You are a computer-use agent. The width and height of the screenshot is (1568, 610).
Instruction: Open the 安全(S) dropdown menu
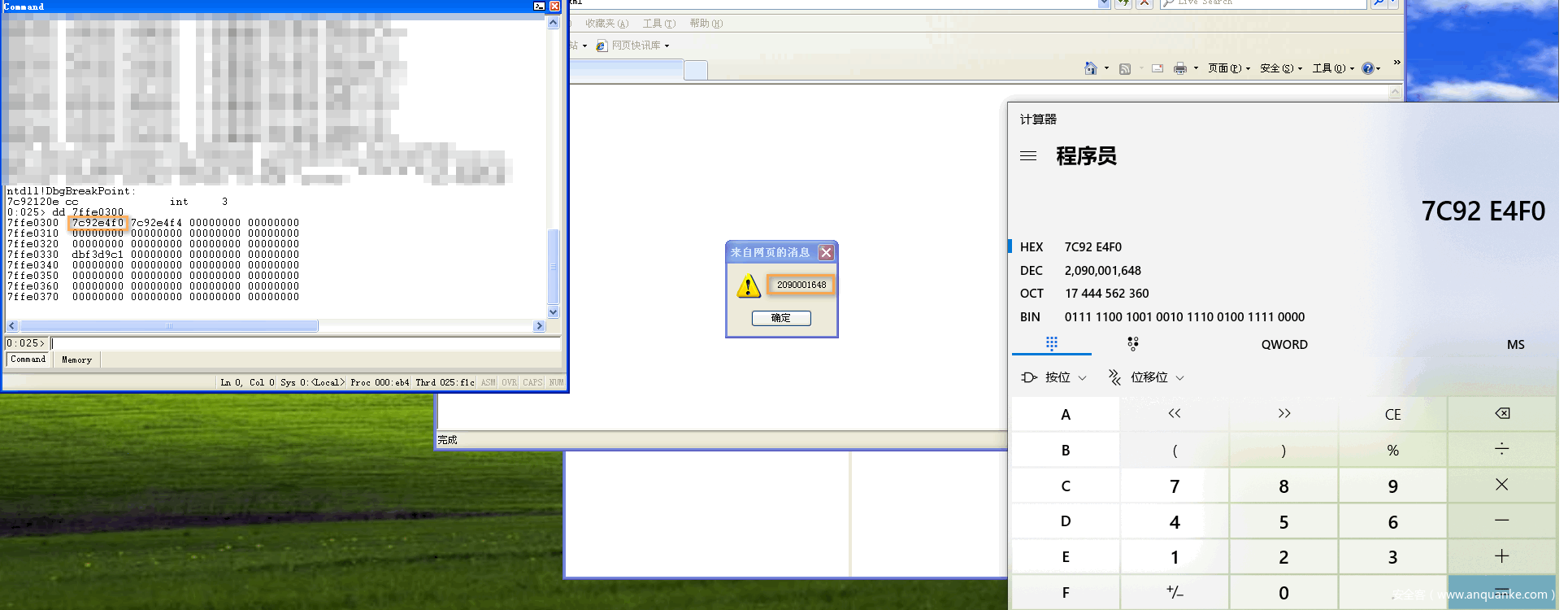pyautogui.click(x=1281, y=68)
